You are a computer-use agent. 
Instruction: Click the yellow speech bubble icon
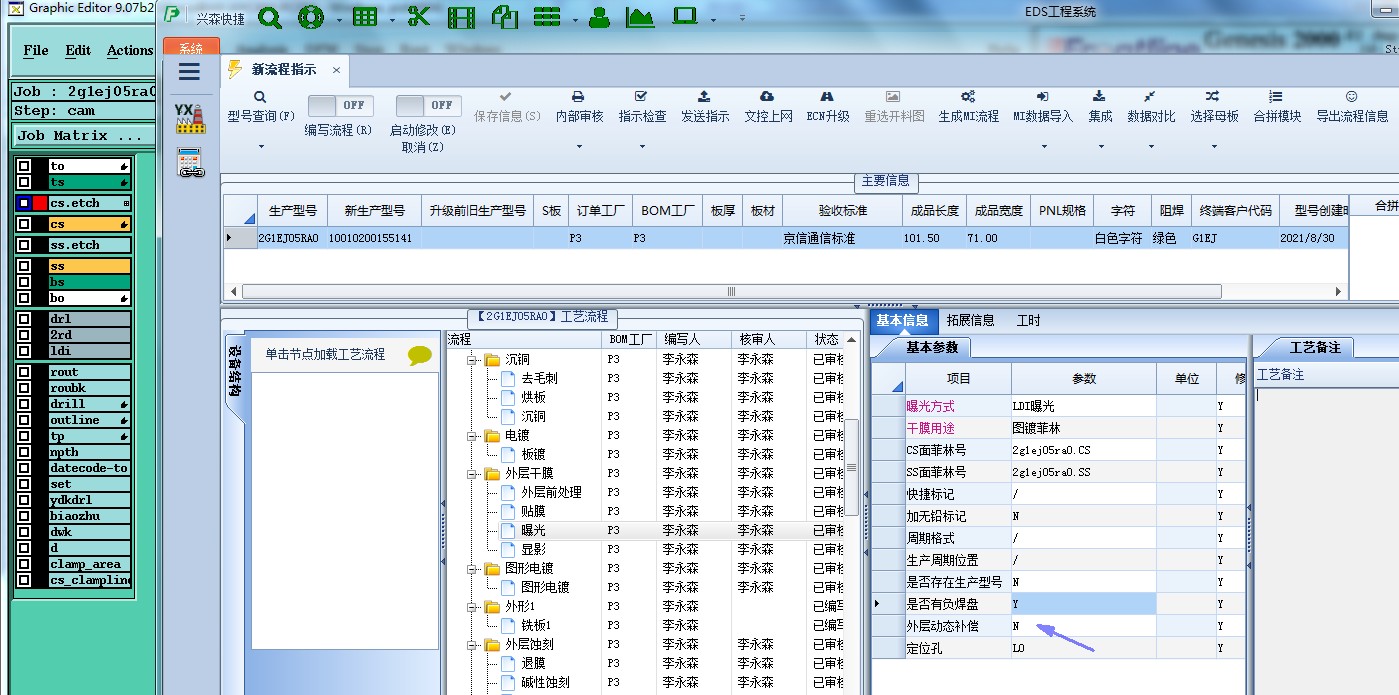pyautogui.click(x=420, y=355)
